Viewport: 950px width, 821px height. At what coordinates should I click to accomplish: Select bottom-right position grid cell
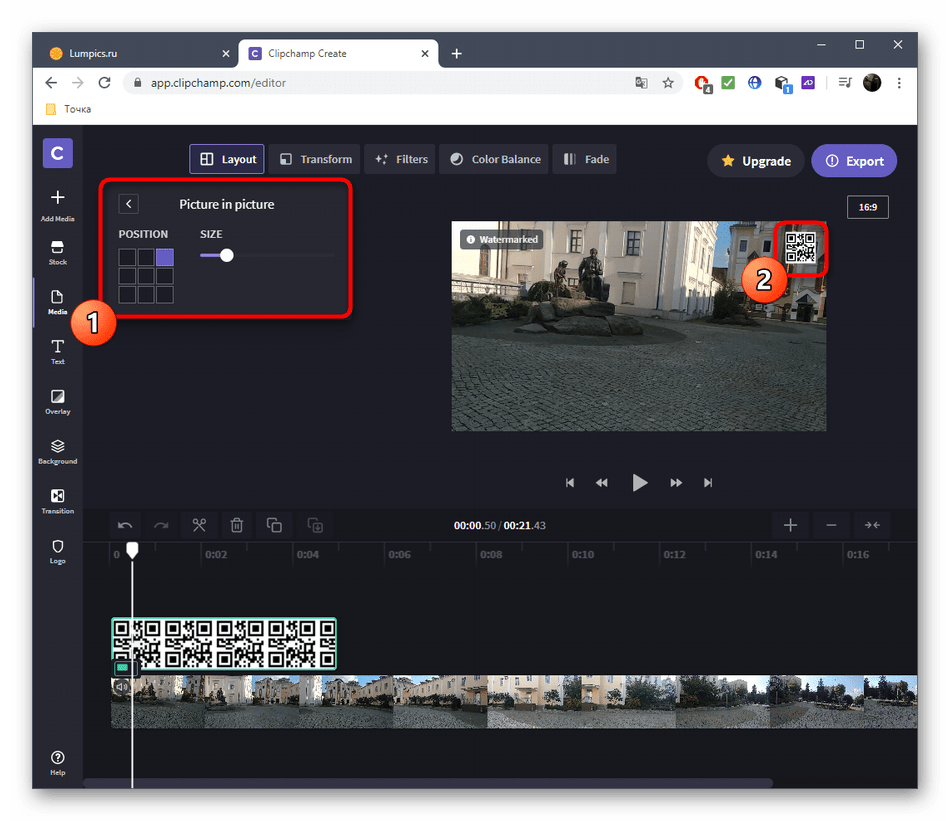click(x=165, y=295)
